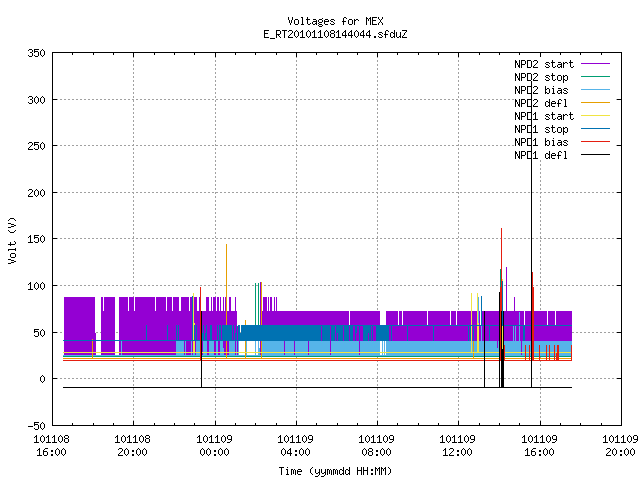Viewport: 640px width, 480px height.
Task: Click the -50 y-axis tick label
Action: click(x=36, y=426)
